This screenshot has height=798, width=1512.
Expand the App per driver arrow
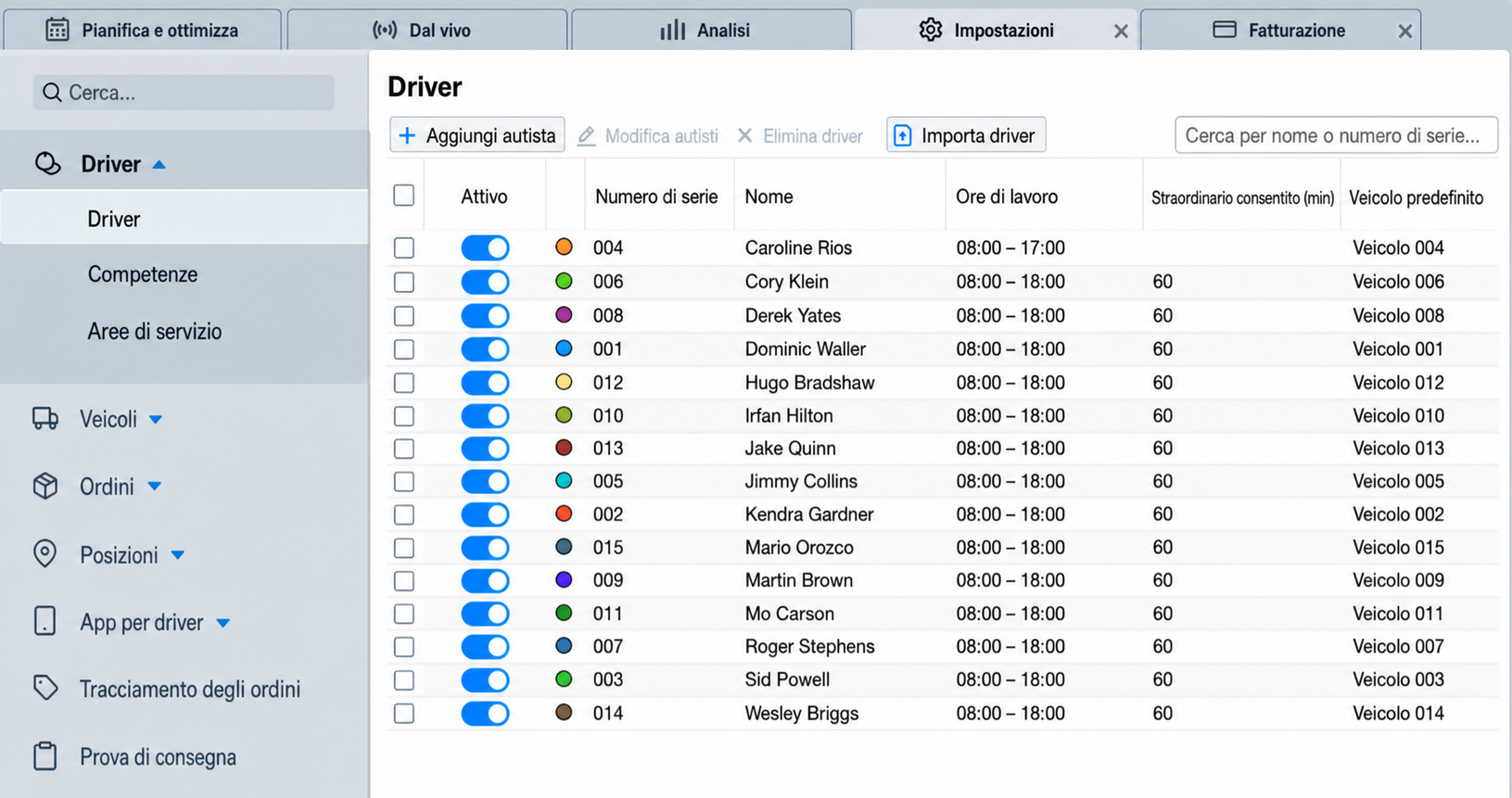click(x=223, y=623)
